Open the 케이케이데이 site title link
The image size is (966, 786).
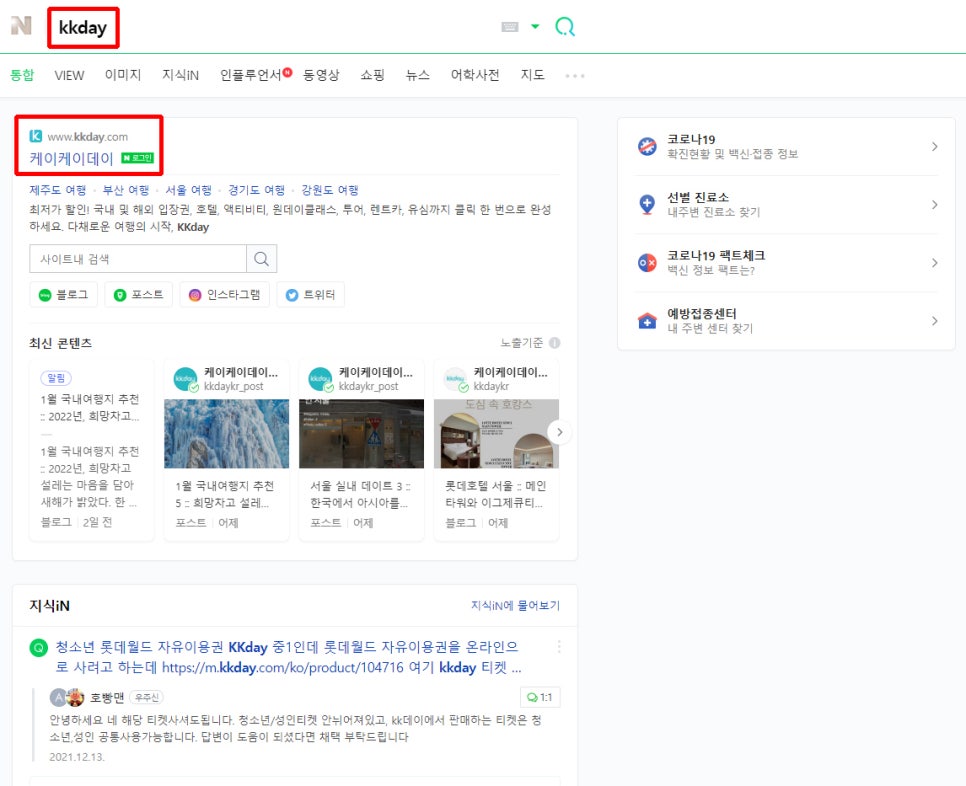click(71, 159)
